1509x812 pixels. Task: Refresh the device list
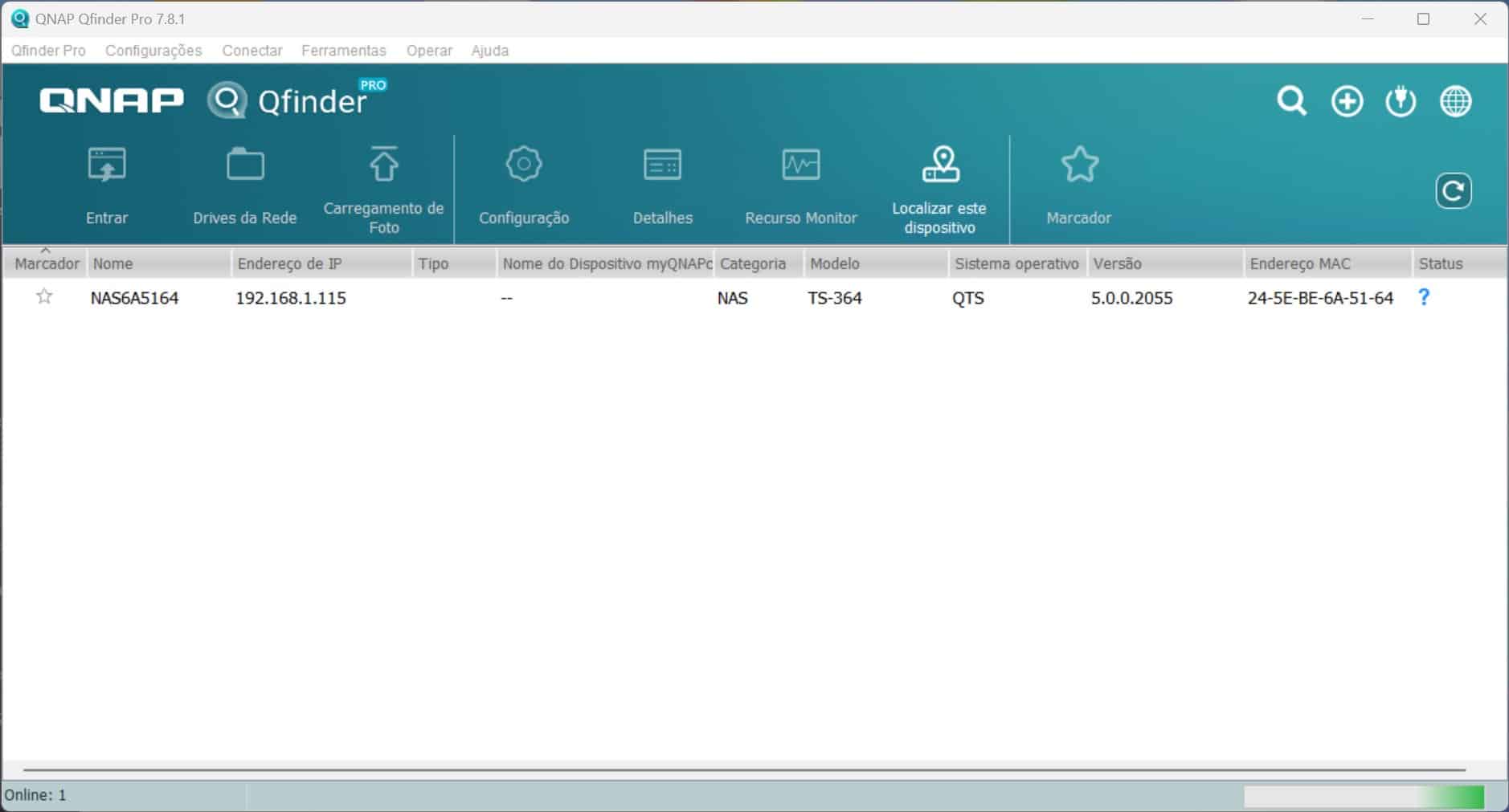point(1453,191)
